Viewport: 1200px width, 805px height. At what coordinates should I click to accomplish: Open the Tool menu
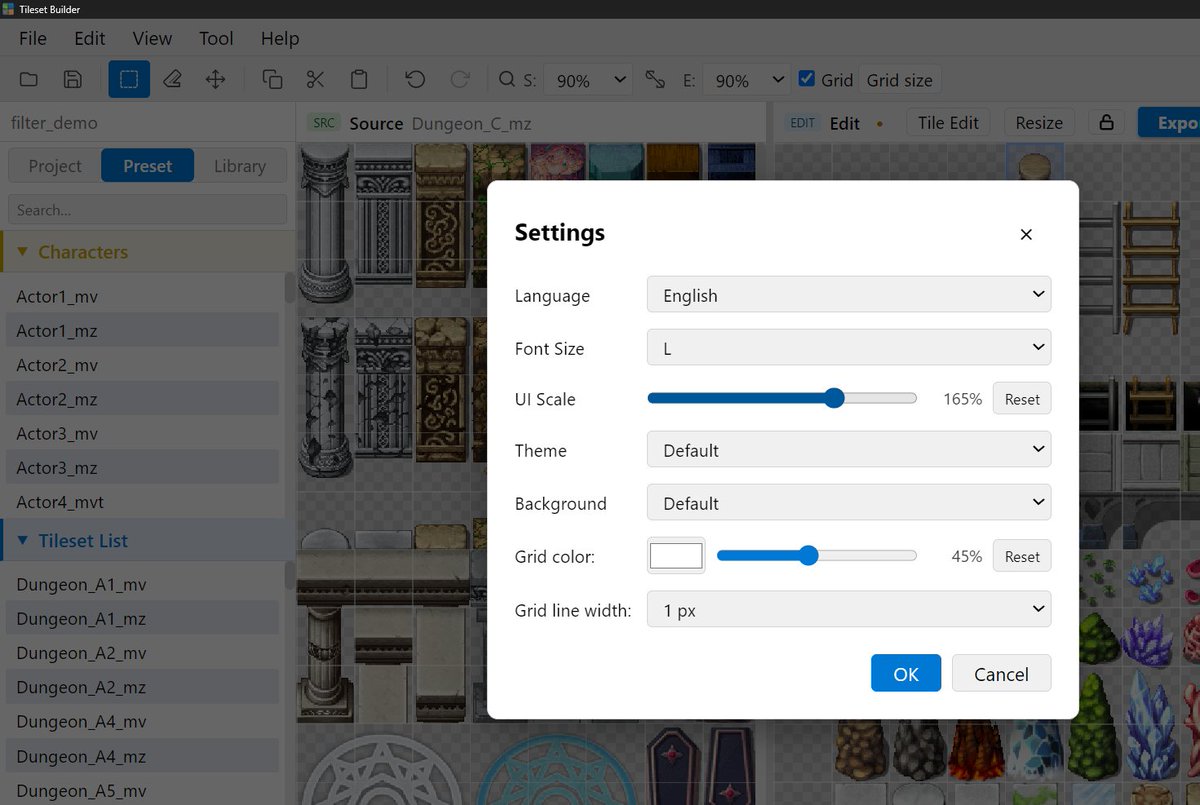[216, 38]
